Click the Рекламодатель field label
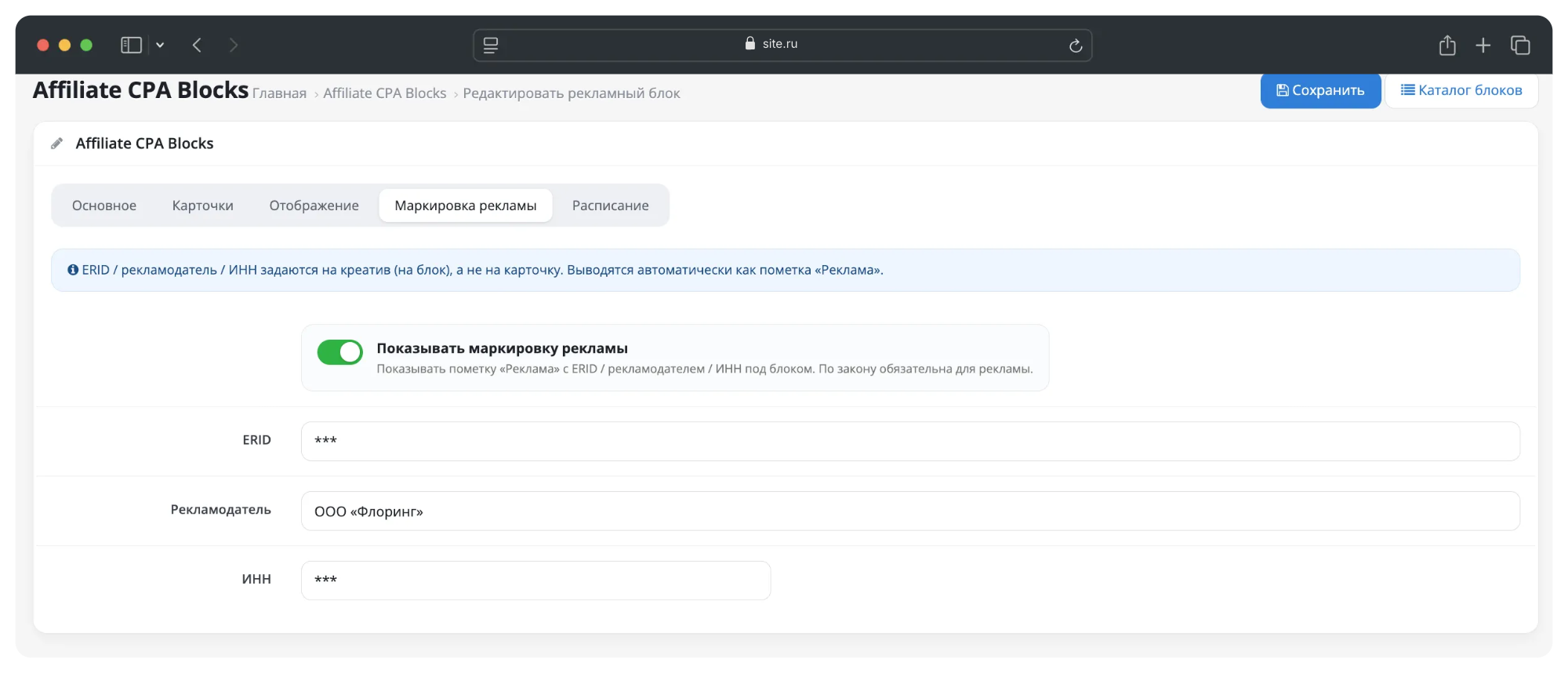The image size is (1568, 673). 221,510
